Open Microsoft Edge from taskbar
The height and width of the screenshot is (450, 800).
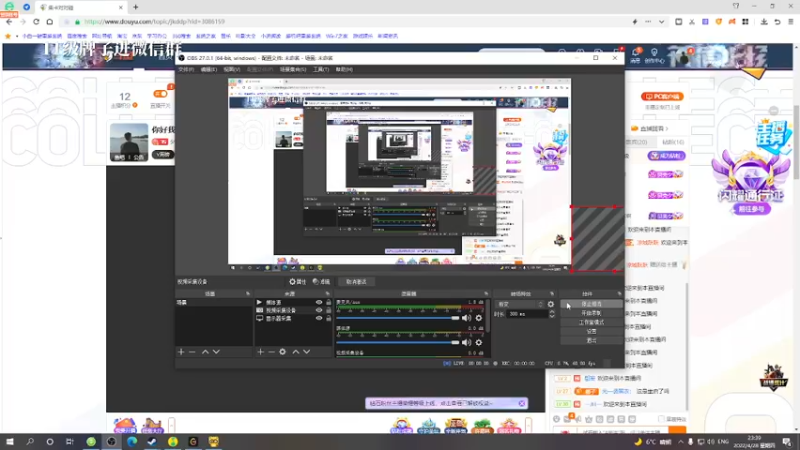[x=132, y=441]
